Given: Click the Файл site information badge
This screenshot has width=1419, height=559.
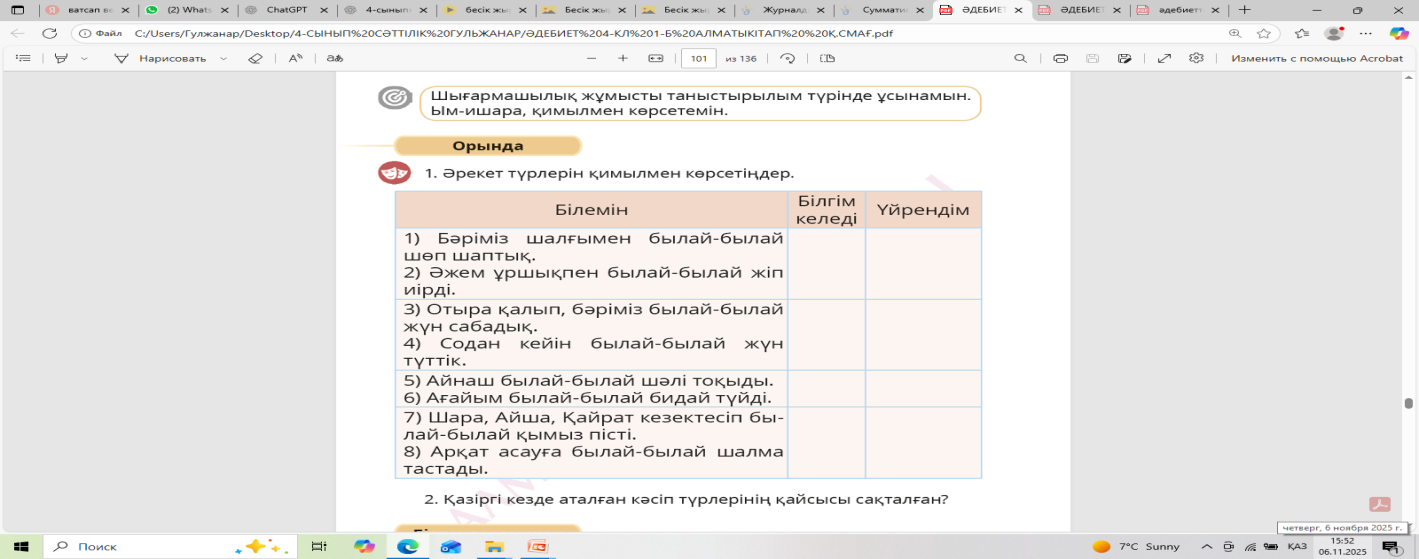Looking at the screenshot, I should [x=101, y=33].
